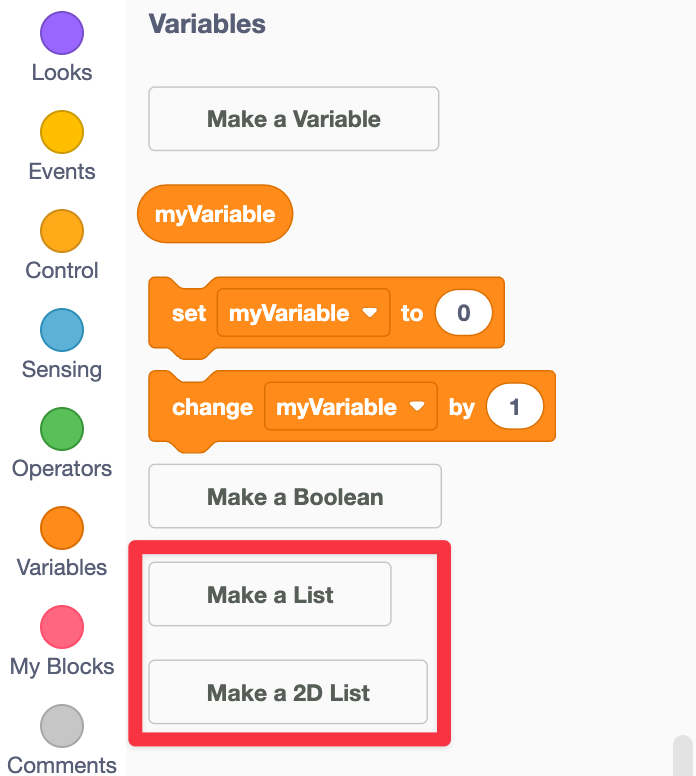The image size is (696, 776).
Task: Select the orange Control category icon
Action: pos(62,231)
